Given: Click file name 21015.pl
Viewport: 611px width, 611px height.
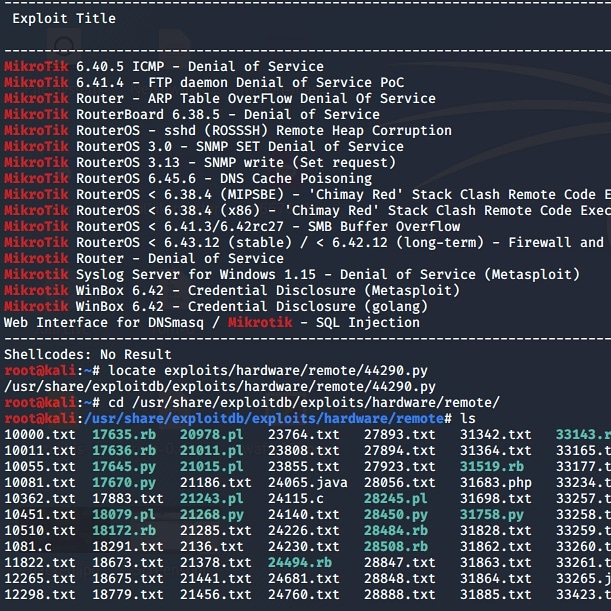Looking at the screenshot, I should (212, 466).
